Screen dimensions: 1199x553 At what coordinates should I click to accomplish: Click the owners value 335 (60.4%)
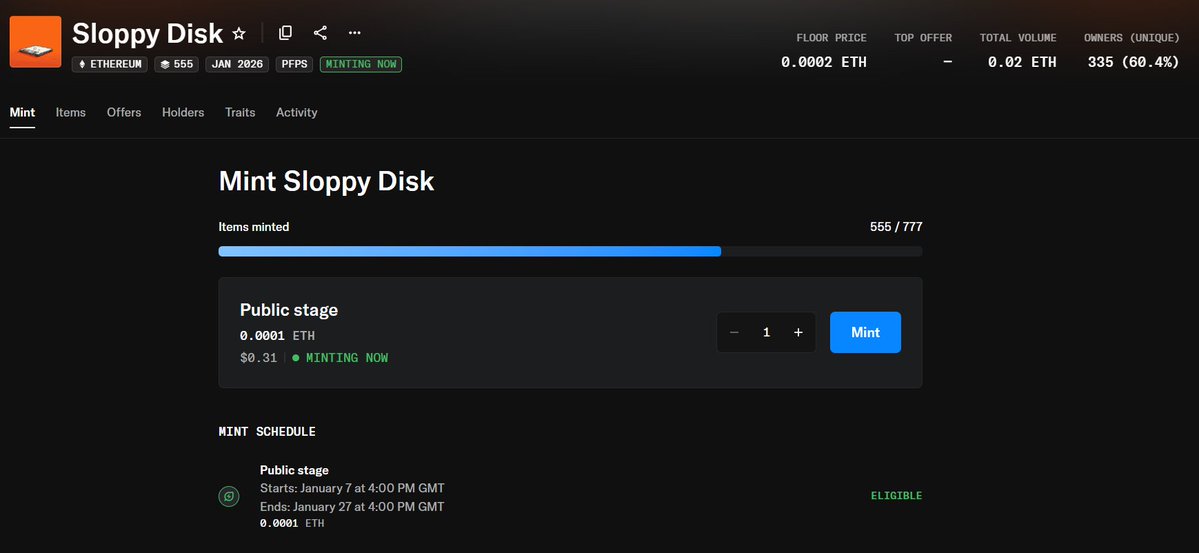pyautogui.click(x=1133, y=62)
